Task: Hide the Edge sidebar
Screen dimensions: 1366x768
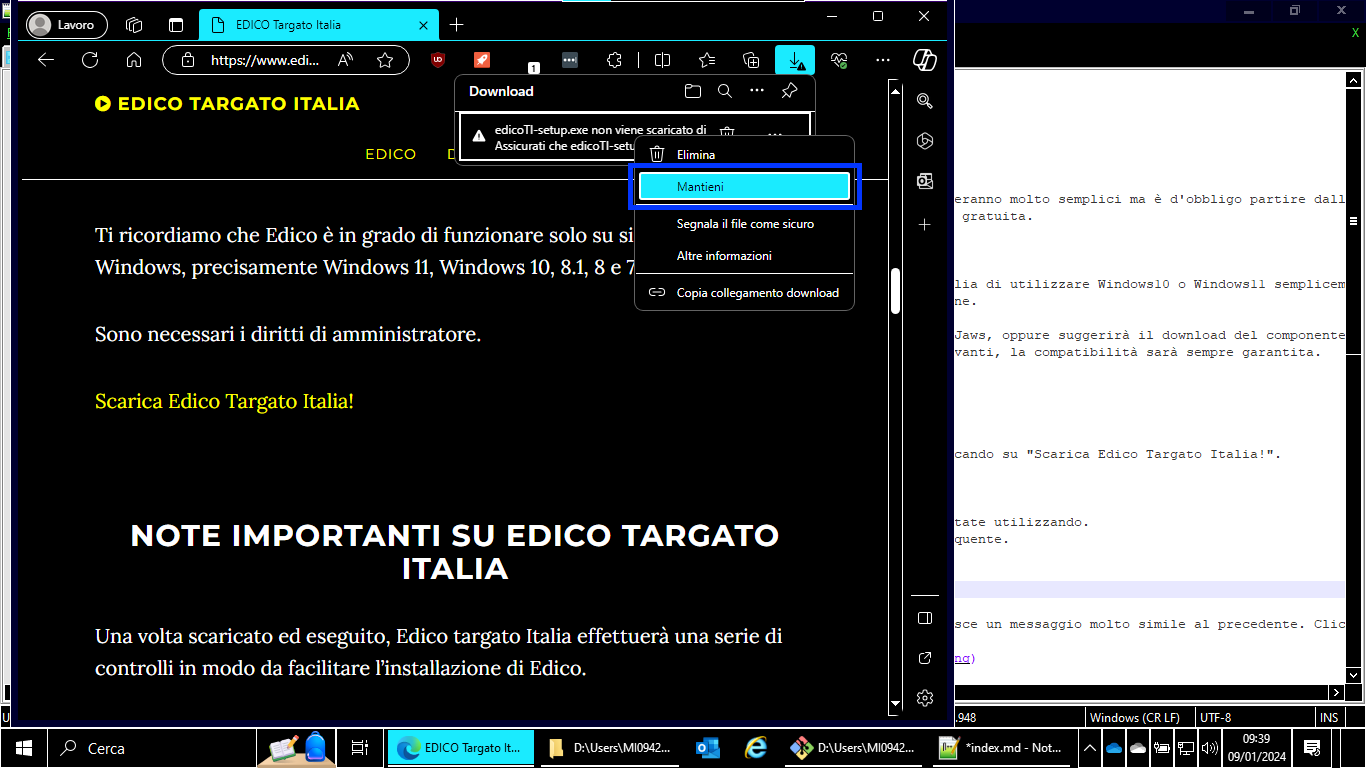Action: [x=925, y=618]
